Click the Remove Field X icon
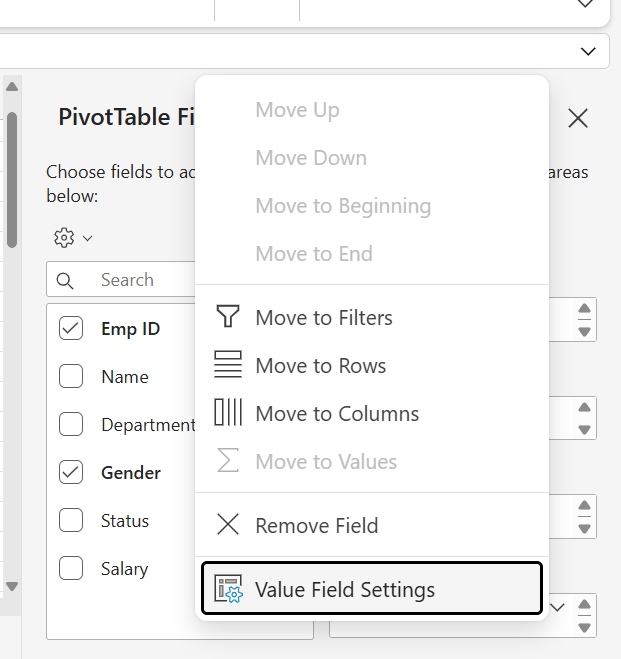Screen dimensions: 621x659 tap(228, 526)
